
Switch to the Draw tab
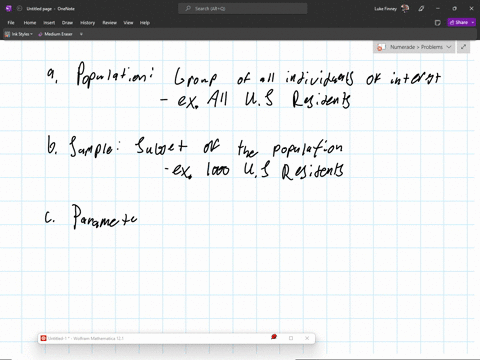point(67,23)
